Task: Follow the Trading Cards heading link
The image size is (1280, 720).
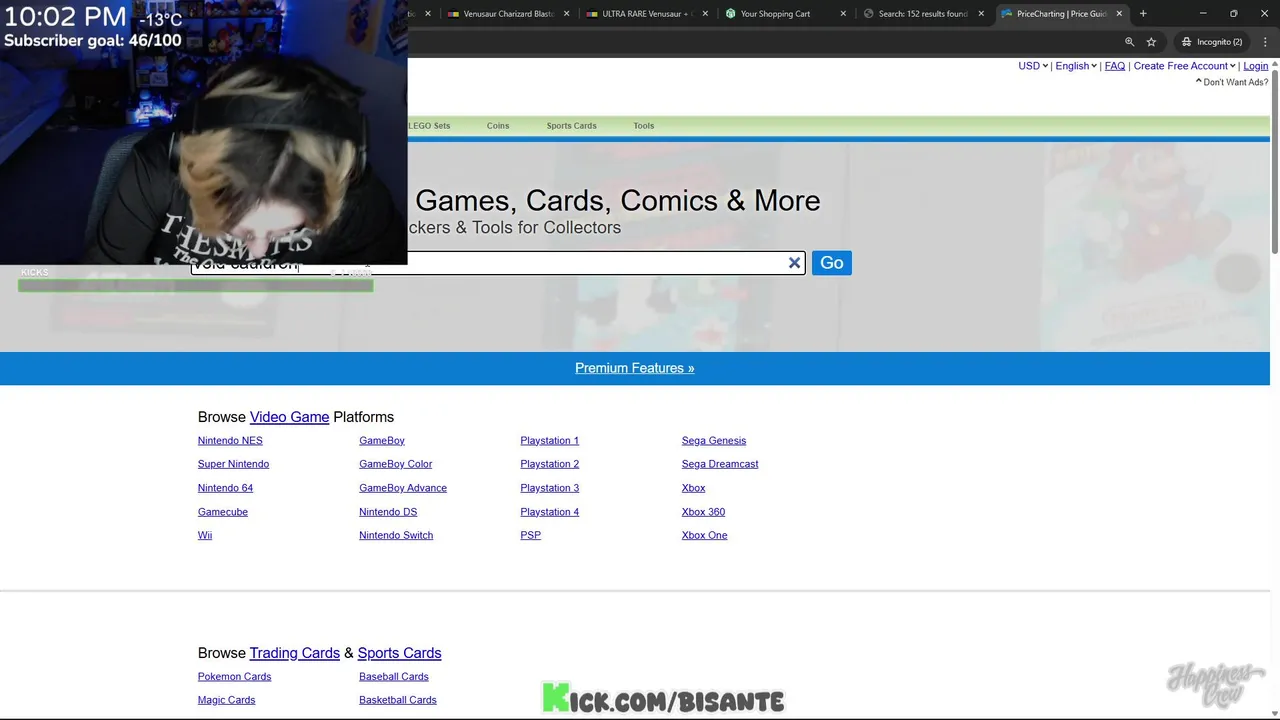Action: 295,653
